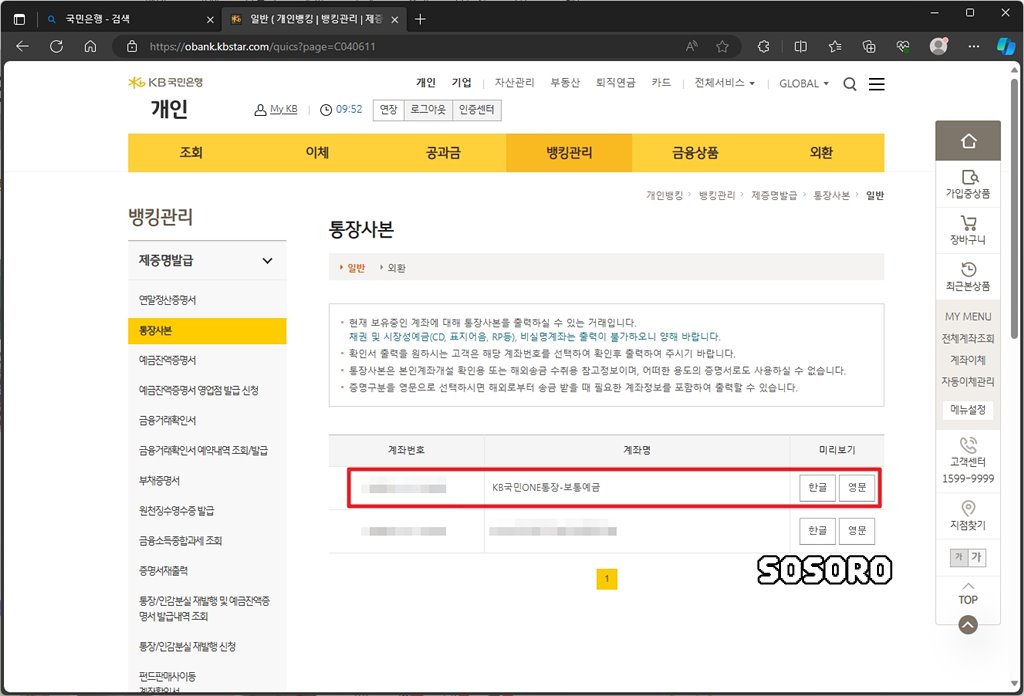Click the 고객센터 phone icon

point(968,446)
